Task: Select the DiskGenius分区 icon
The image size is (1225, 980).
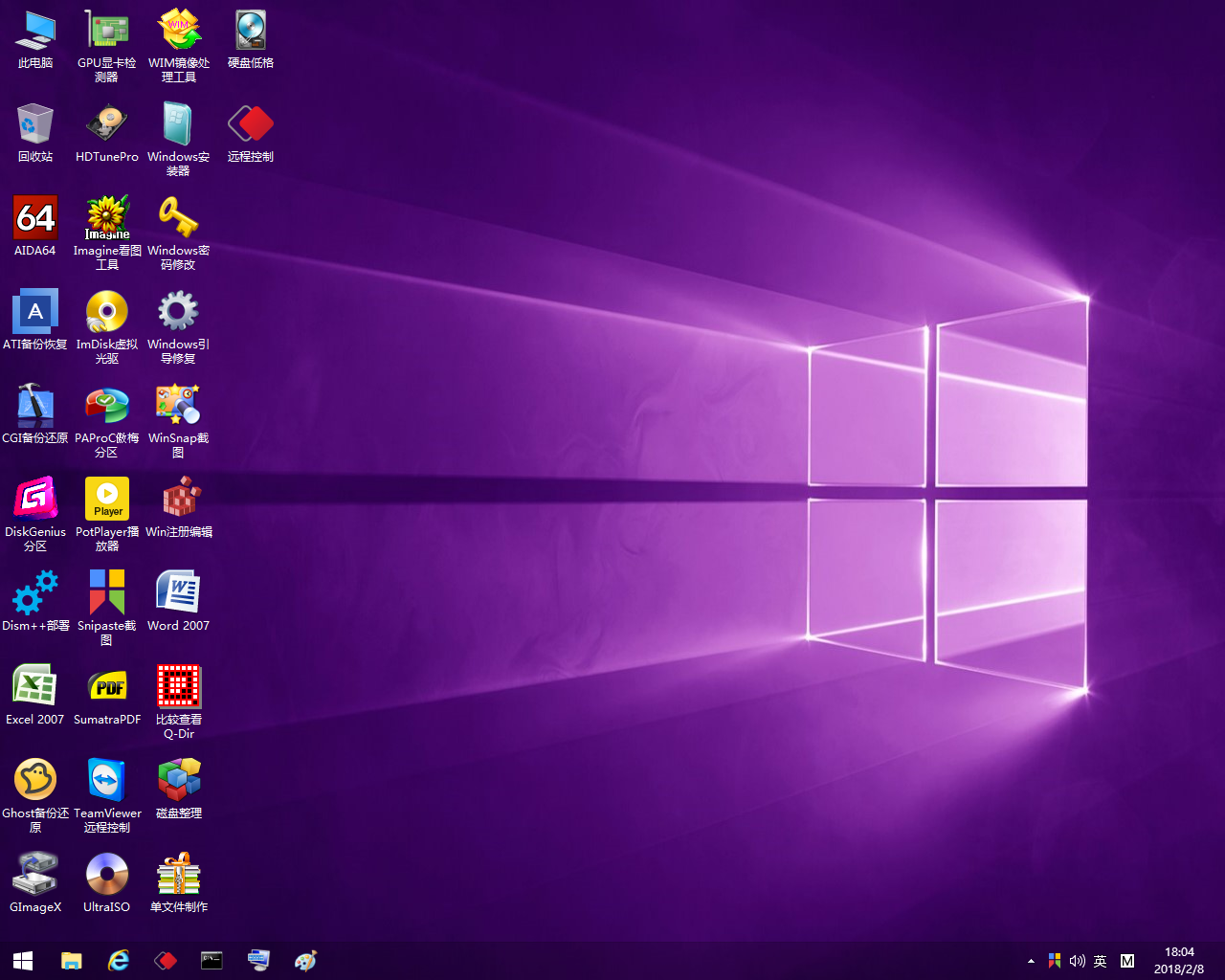Action: pyautogui.click(x=35, y=515)
